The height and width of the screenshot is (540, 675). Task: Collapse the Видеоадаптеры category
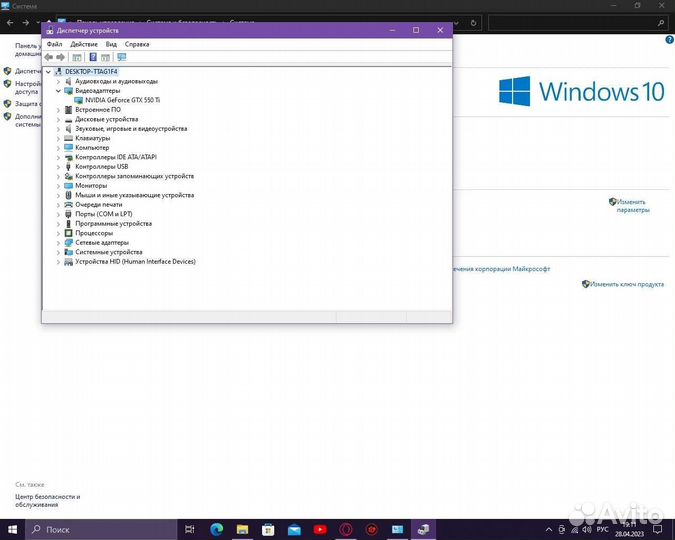click(58, 91)
